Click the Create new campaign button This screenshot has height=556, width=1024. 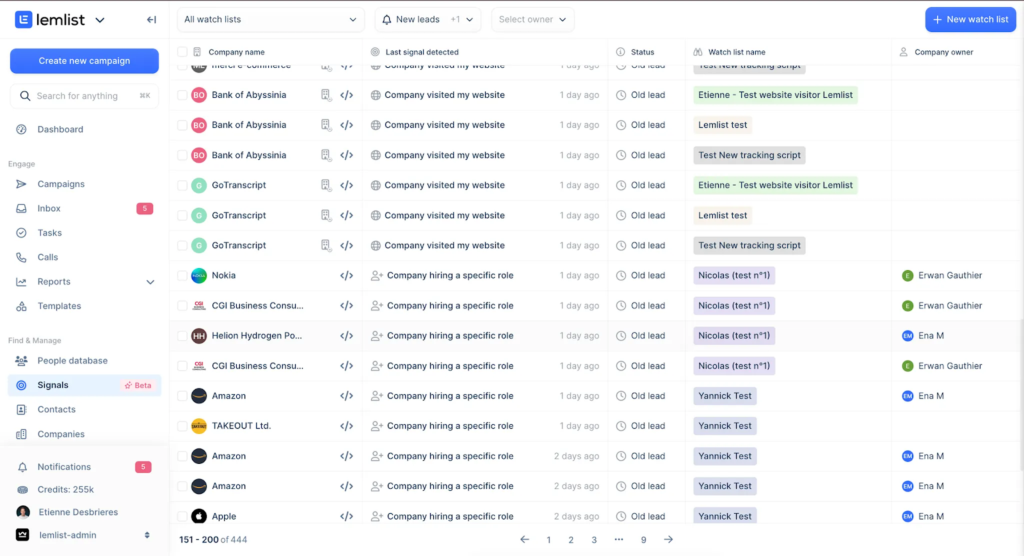click(x=84, y=61)
